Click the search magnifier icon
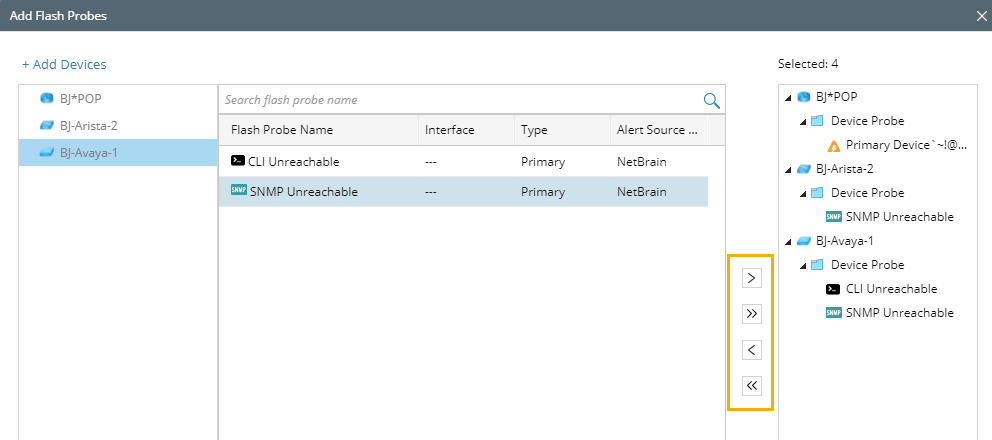 (712, 100)
